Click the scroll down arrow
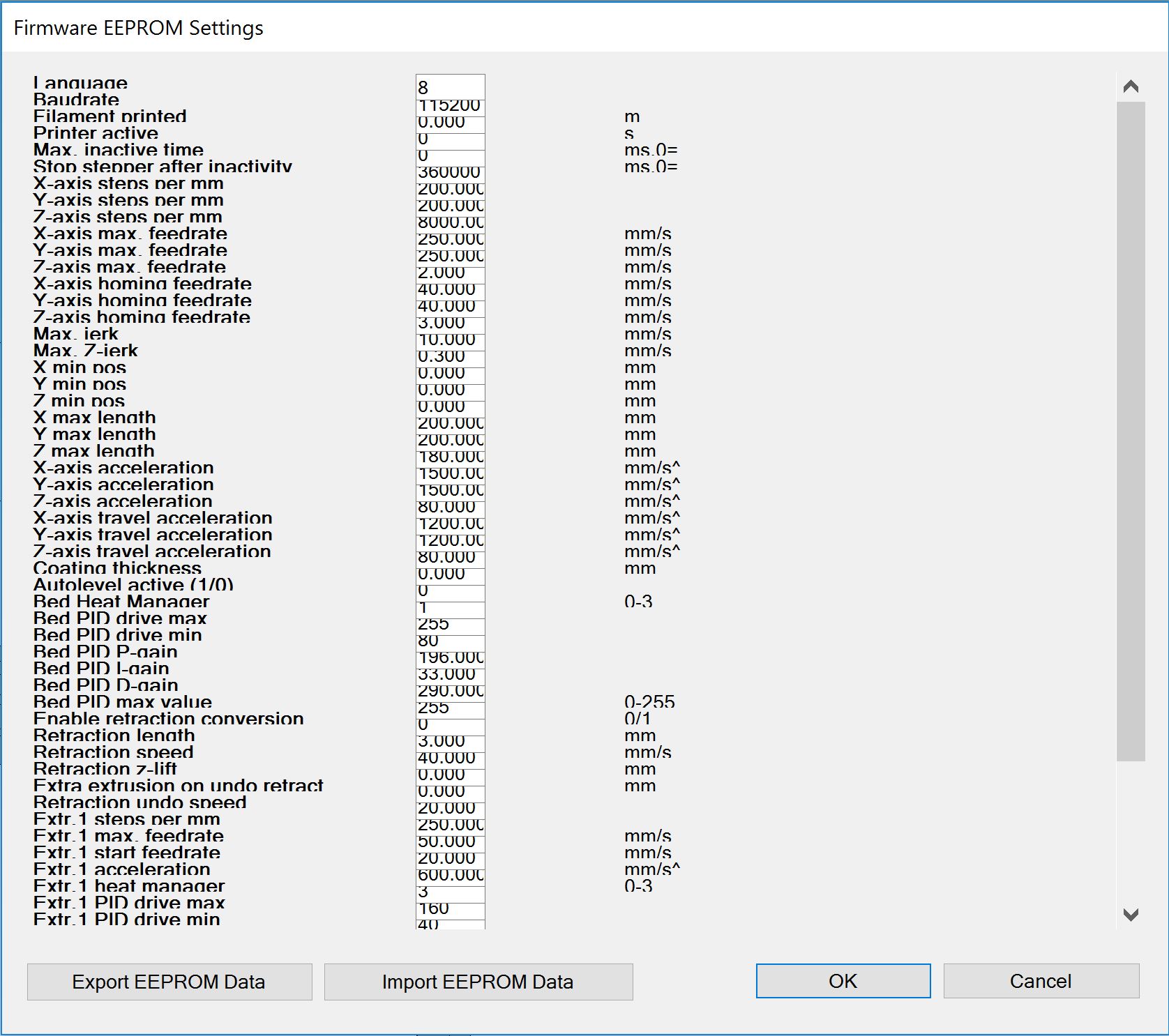Image resolution: width=1169 pixels, height=1036 pixels. [1131, 914]
